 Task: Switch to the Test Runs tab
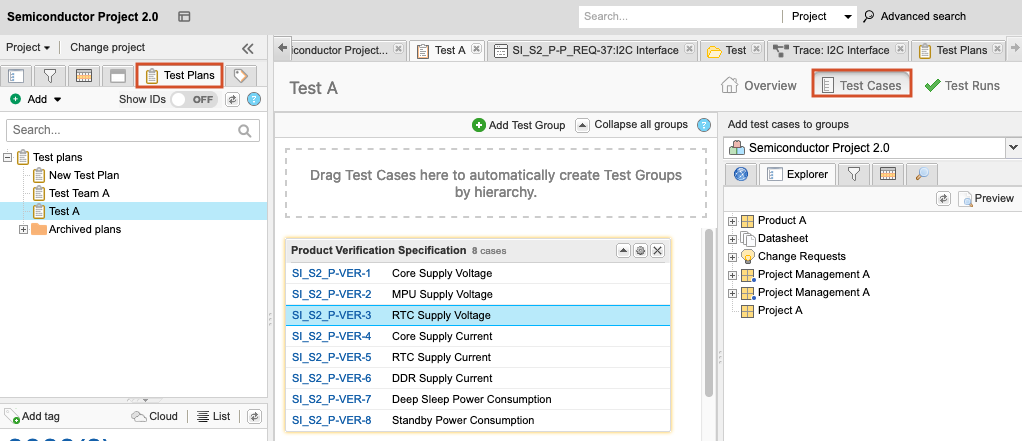click(961, 86)
